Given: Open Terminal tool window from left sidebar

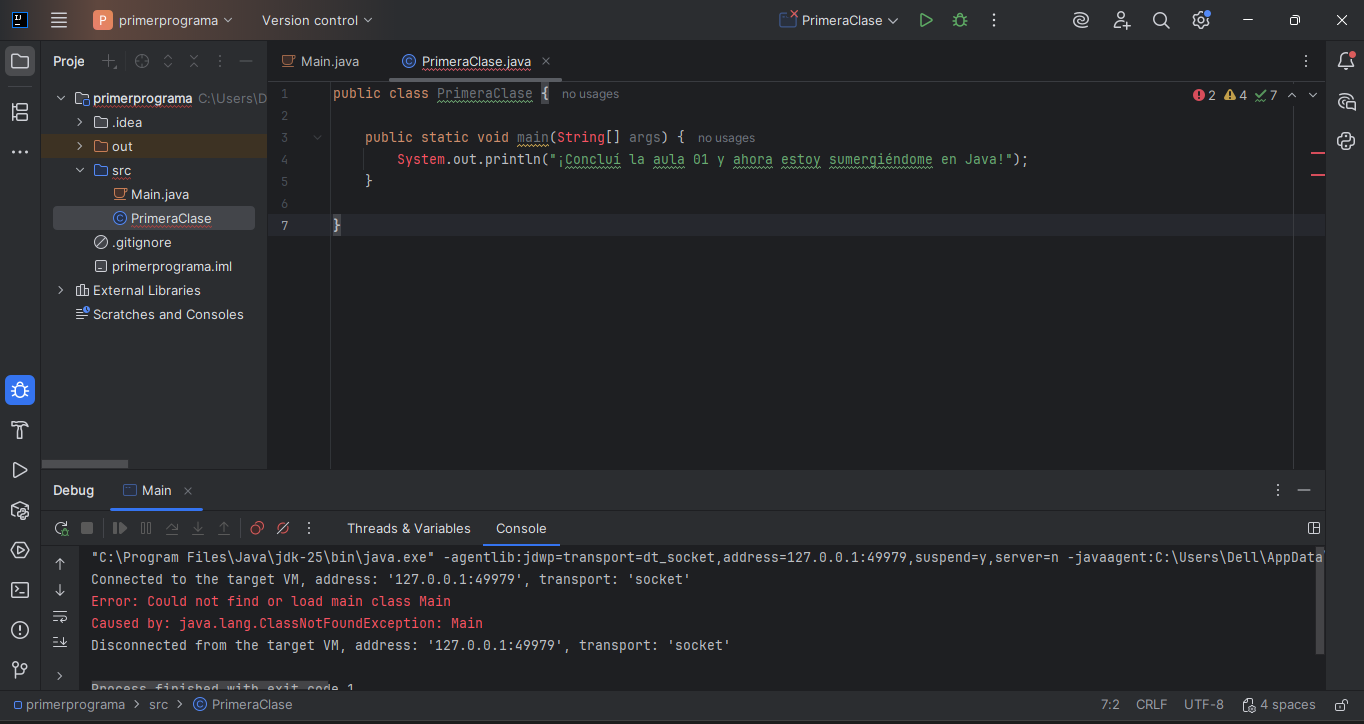Looking at the screenshot, I should pyautogui.click(x=19, y=590).
